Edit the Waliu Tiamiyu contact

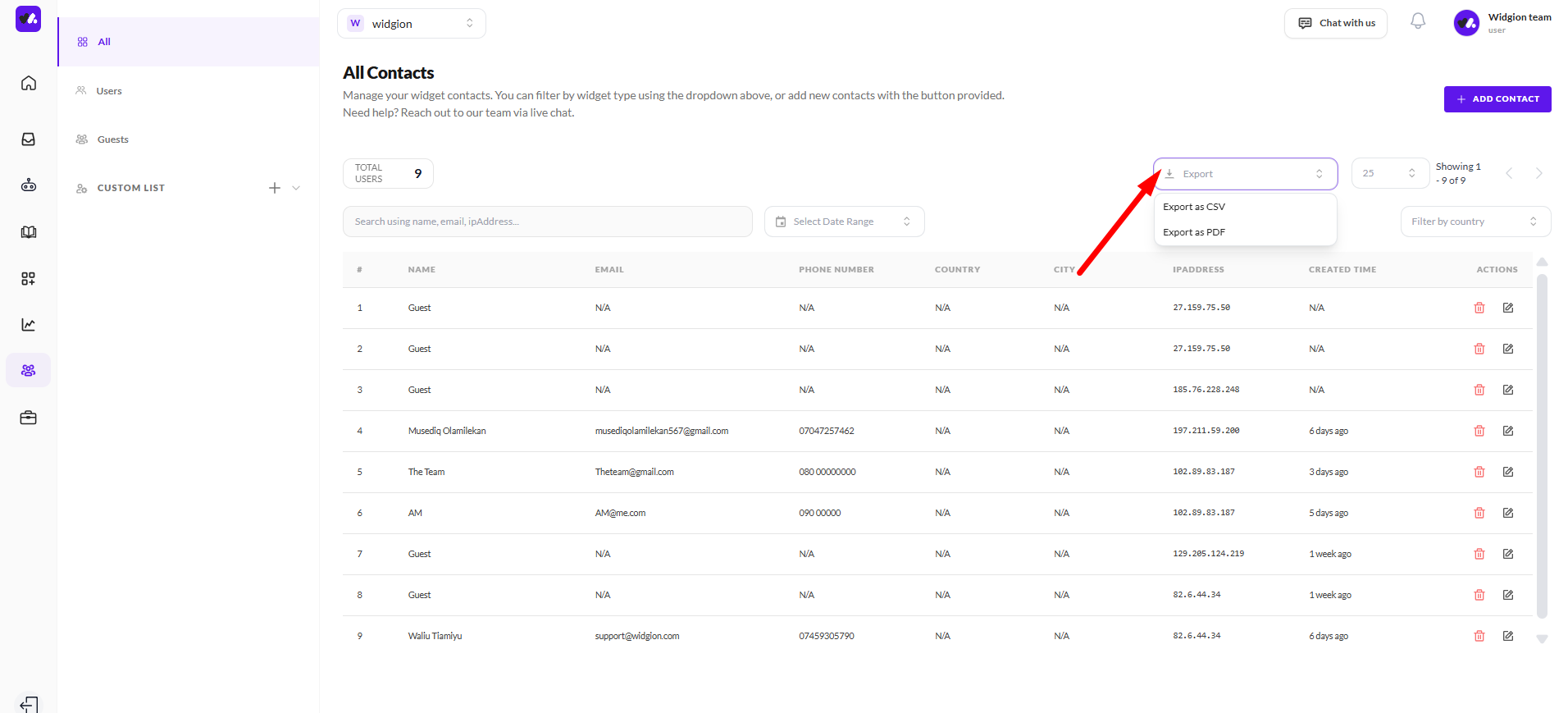pos(1507,636)
